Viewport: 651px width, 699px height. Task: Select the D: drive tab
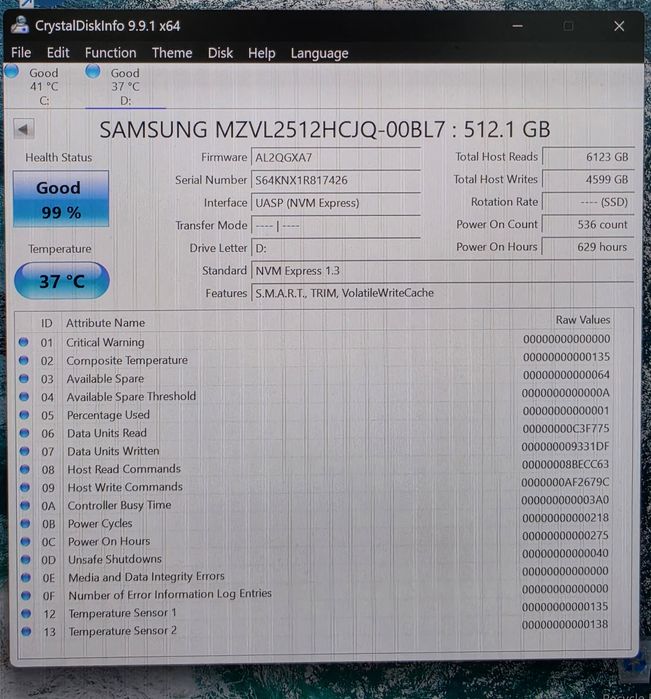(x=125, y=86)
